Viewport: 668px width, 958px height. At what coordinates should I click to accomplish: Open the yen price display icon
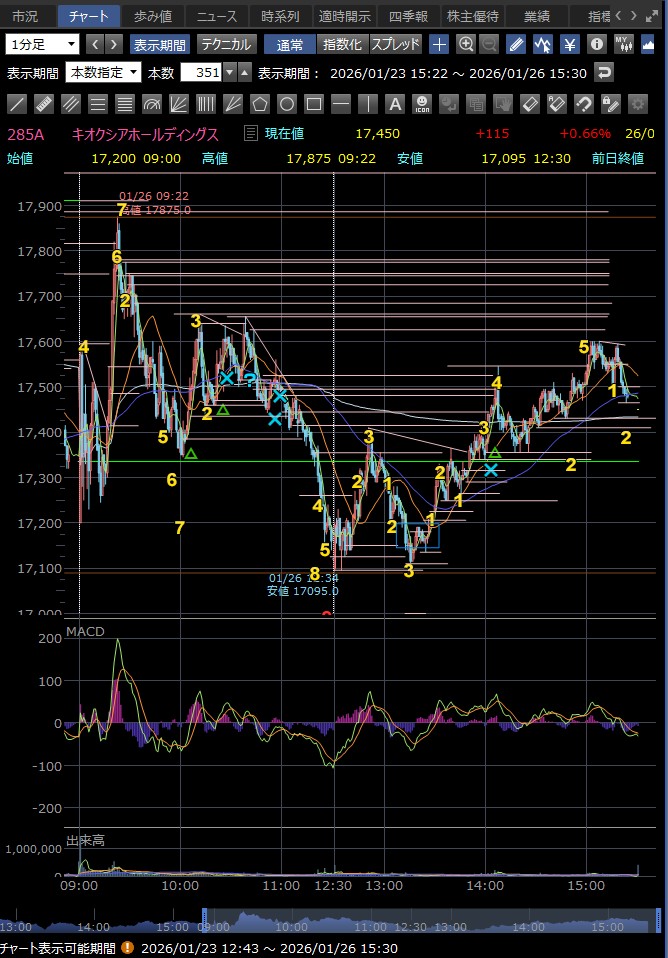click(x=569, y=44)
